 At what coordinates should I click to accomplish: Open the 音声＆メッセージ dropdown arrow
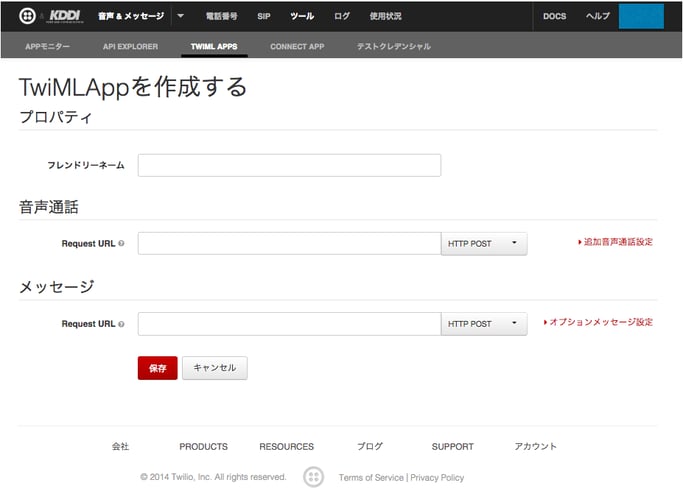[x=180, y=16]
